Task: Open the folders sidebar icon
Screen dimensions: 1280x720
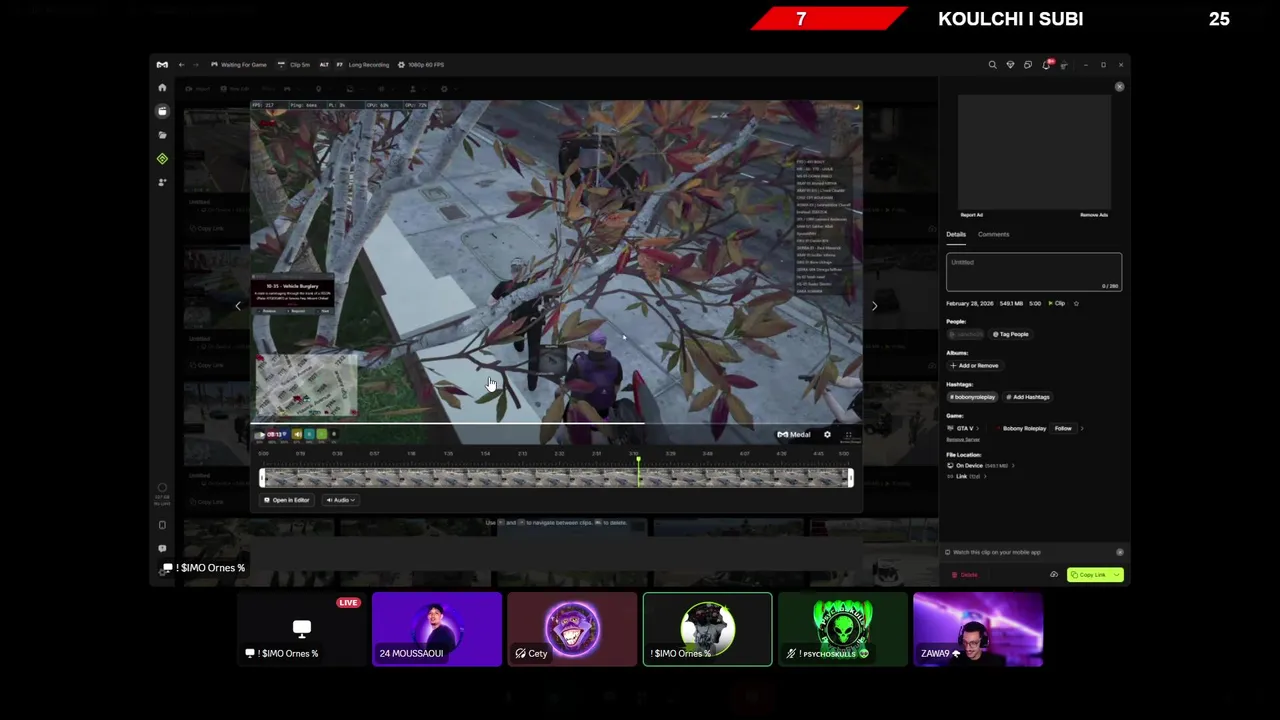Action: 162,135
